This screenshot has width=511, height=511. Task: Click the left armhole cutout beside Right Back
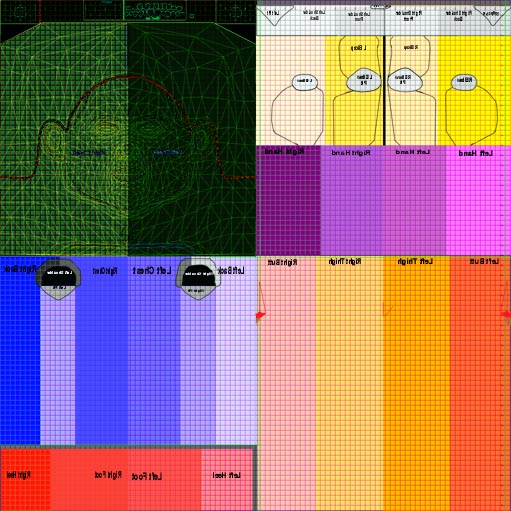point(58,279)
